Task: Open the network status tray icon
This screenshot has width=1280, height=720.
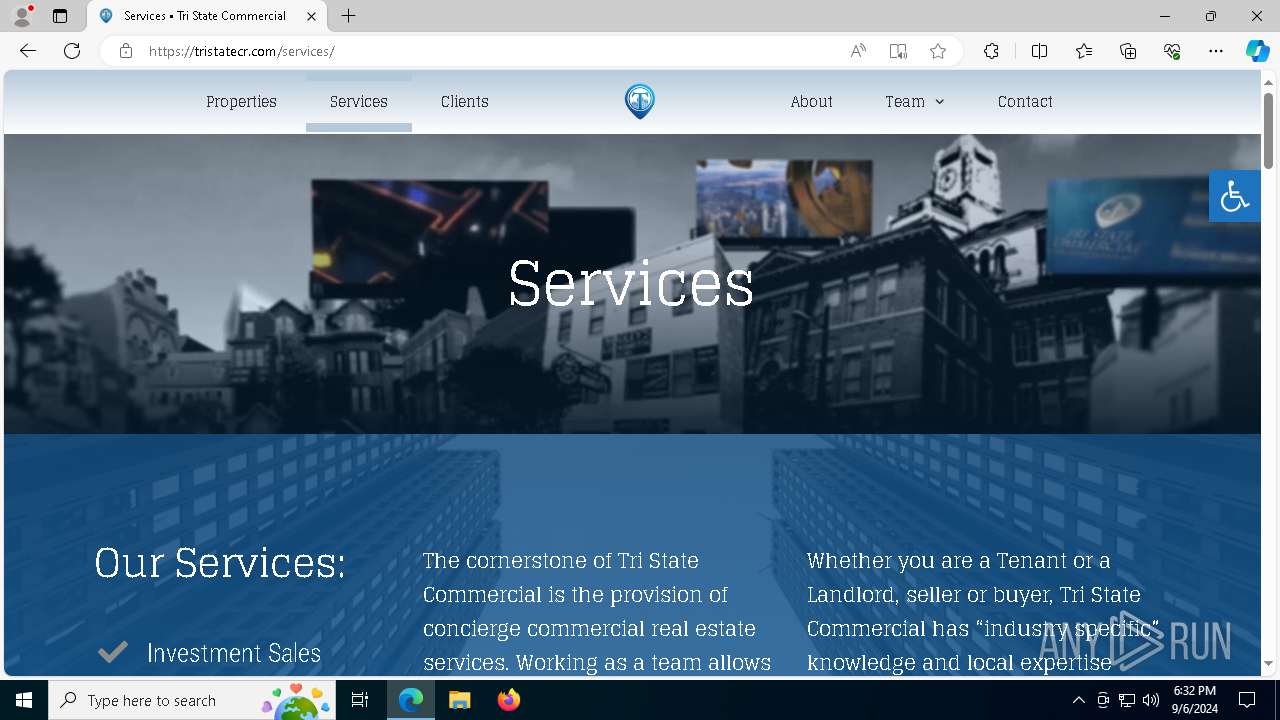Action: 1127,700
